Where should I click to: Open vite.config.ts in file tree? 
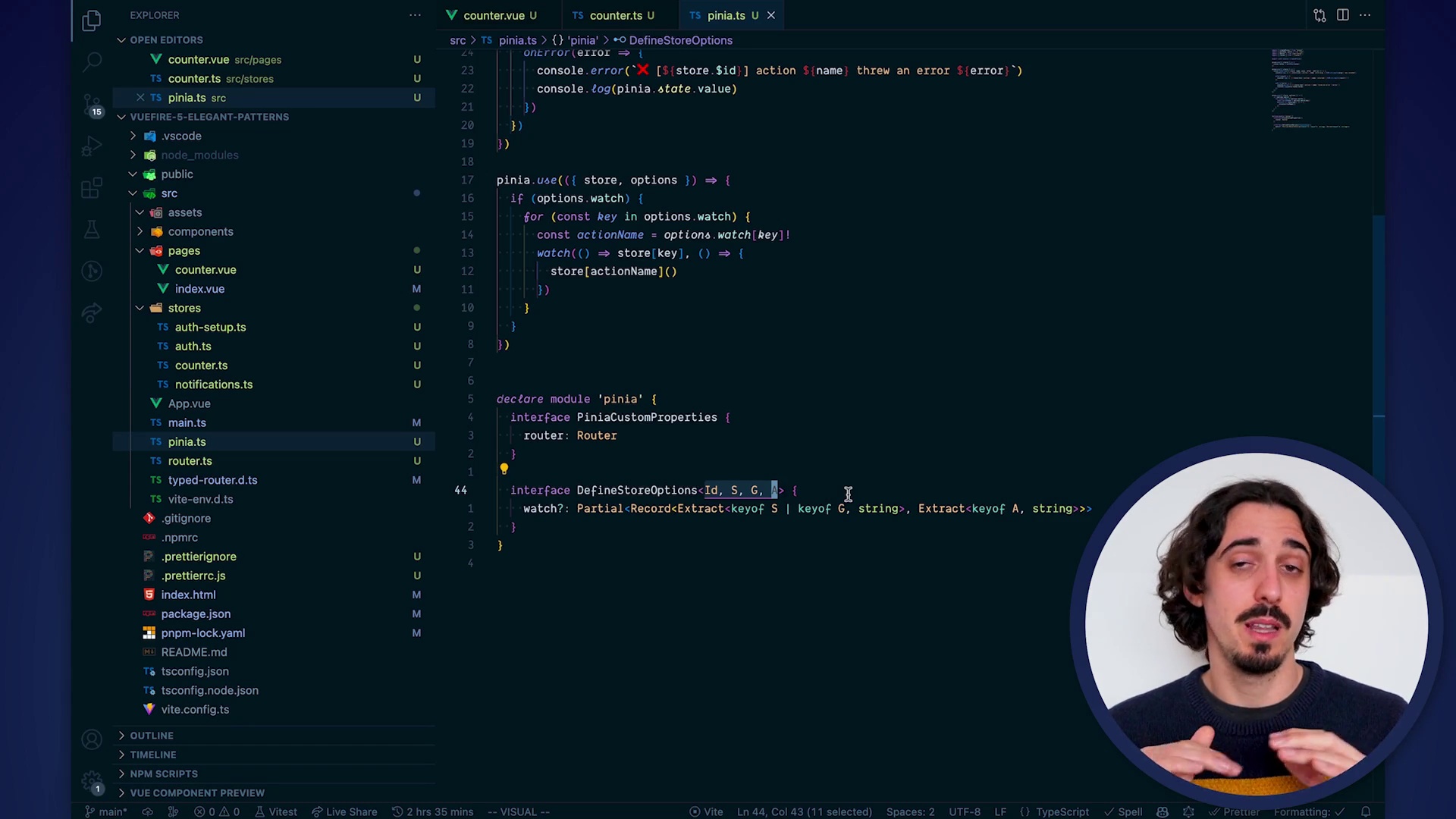click(195, 709)
